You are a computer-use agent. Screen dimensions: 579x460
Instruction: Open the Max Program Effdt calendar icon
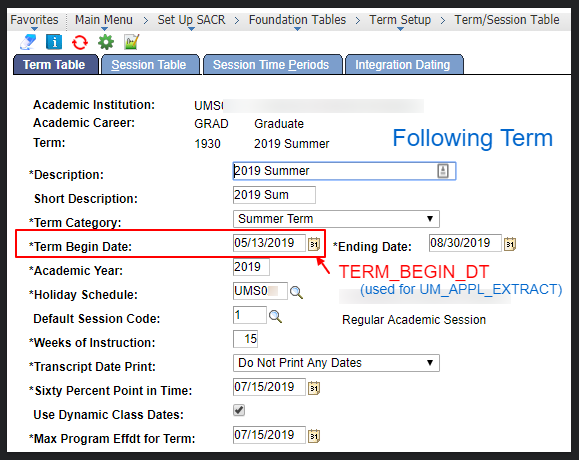[314, 436]
